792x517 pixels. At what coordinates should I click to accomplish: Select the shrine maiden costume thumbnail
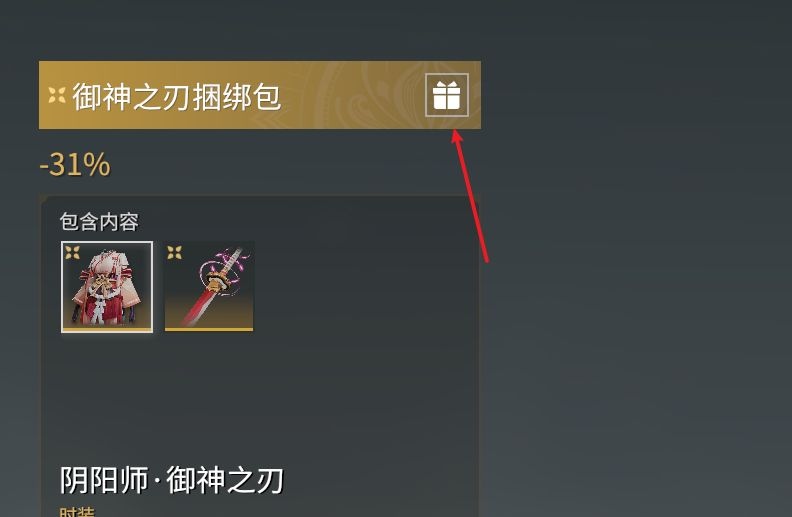107,287
